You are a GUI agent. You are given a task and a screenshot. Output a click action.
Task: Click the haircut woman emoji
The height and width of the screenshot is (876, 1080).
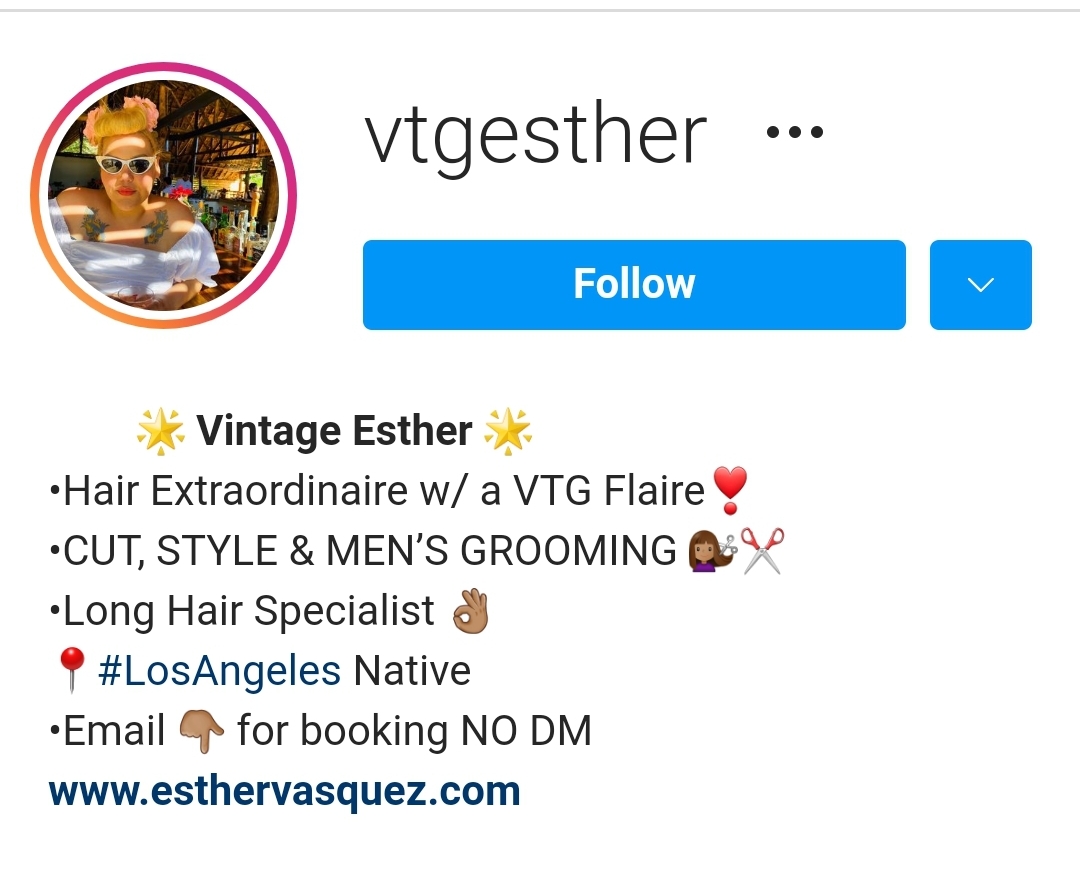[x=712, y=551]
